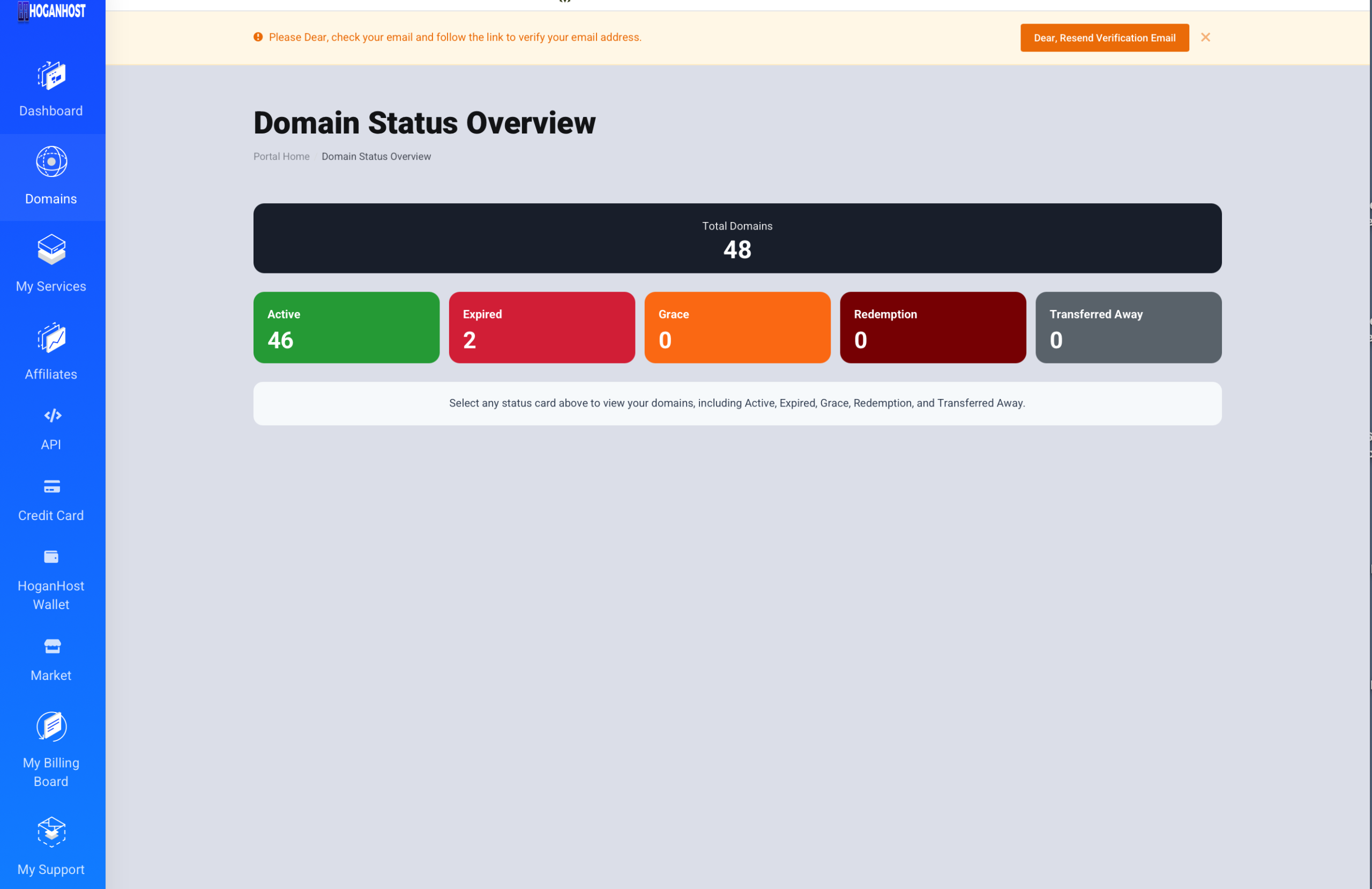
Task: Open the Market storefront icon
Action: 52,646
